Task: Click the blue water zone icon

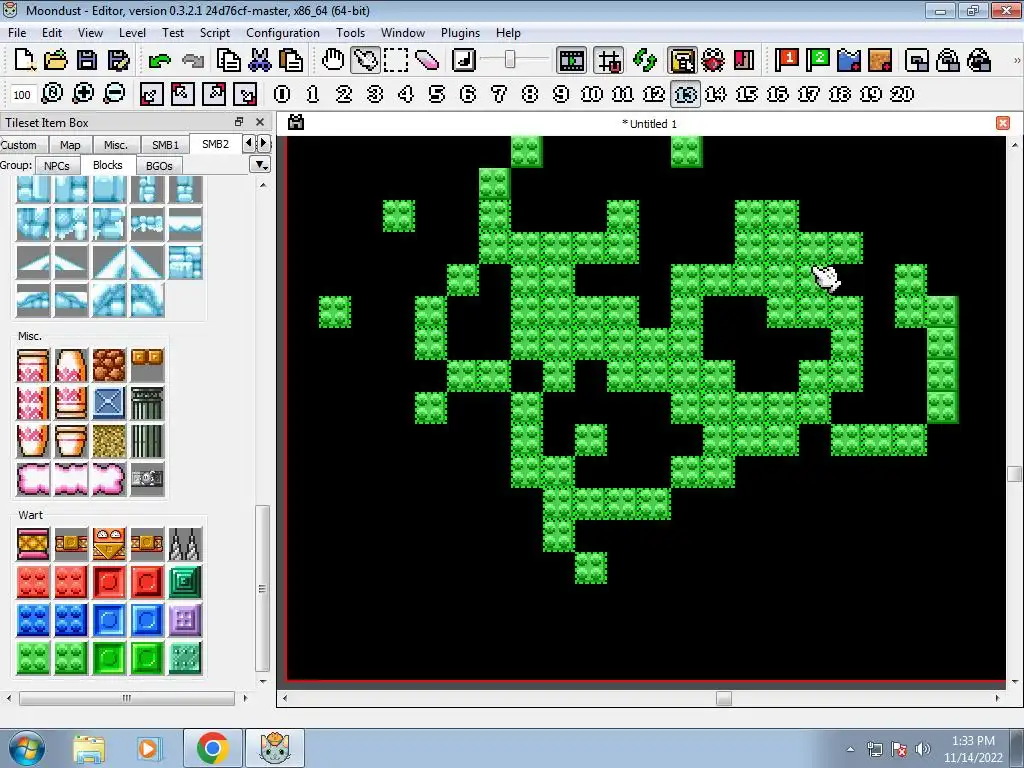Action: (849, 60)
